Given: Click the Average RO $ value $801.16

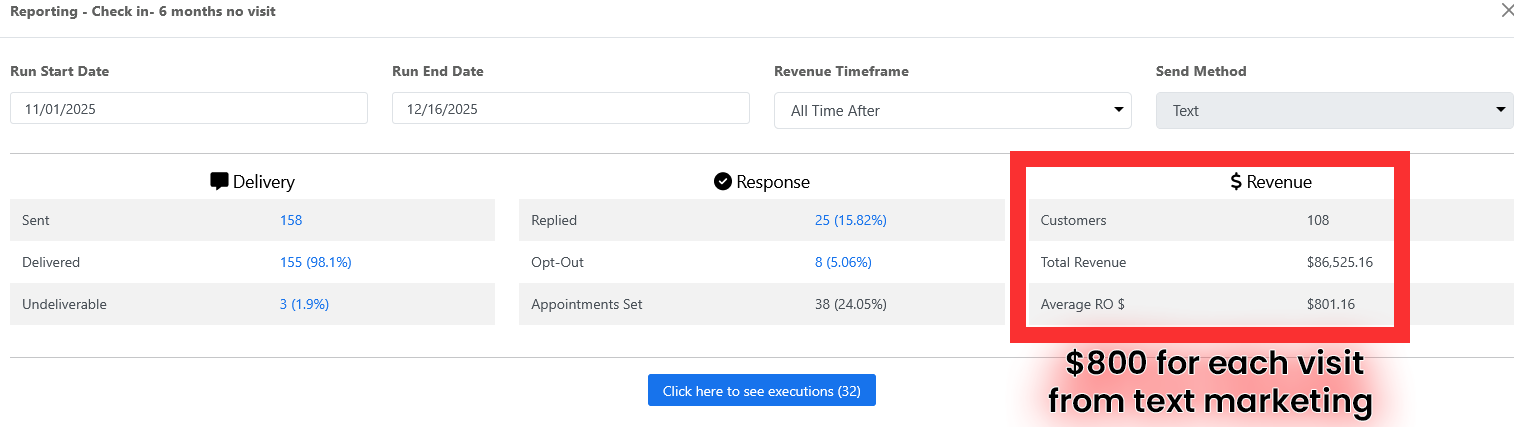Looking at the screenshot, I should 1330,304.
